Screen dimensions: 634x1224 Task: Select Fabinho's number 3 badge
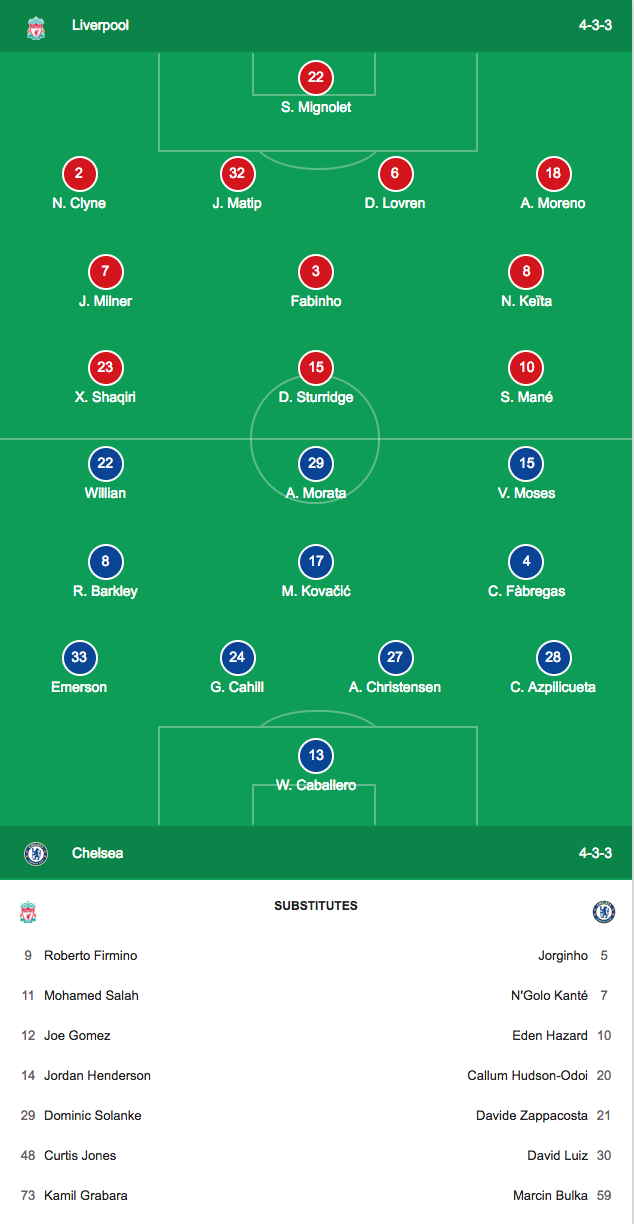316,272
